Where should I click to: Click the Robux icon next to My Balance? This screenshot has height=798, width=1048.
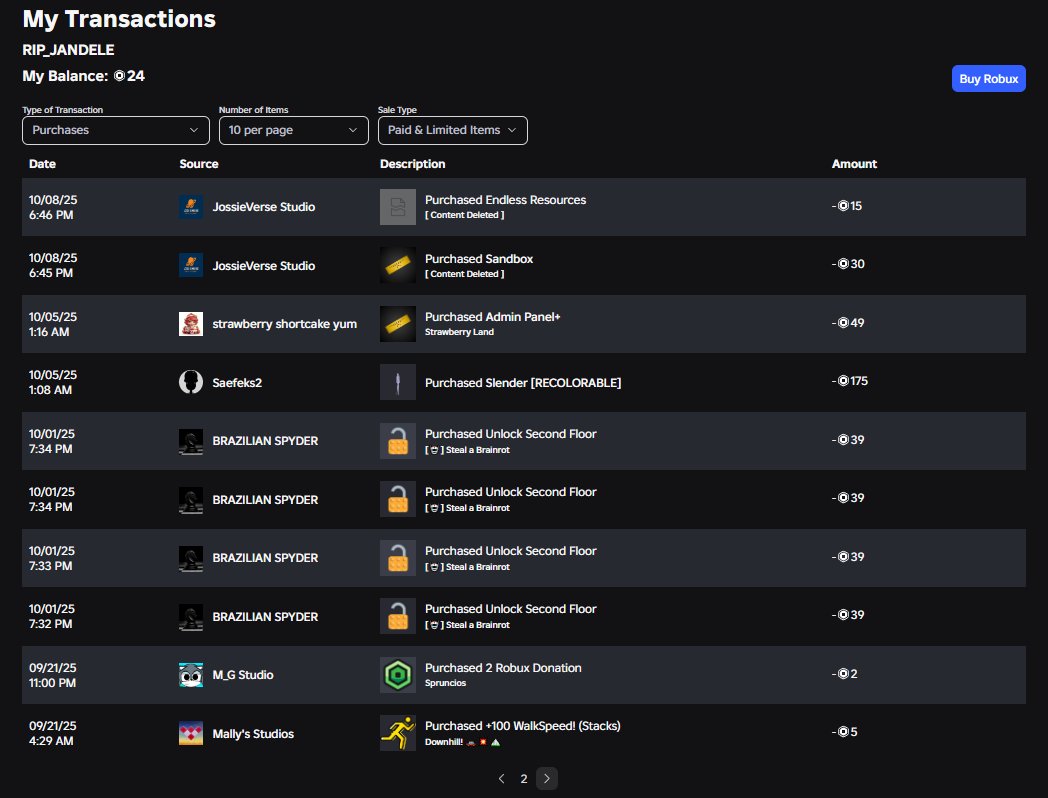(x=119, y=76)
